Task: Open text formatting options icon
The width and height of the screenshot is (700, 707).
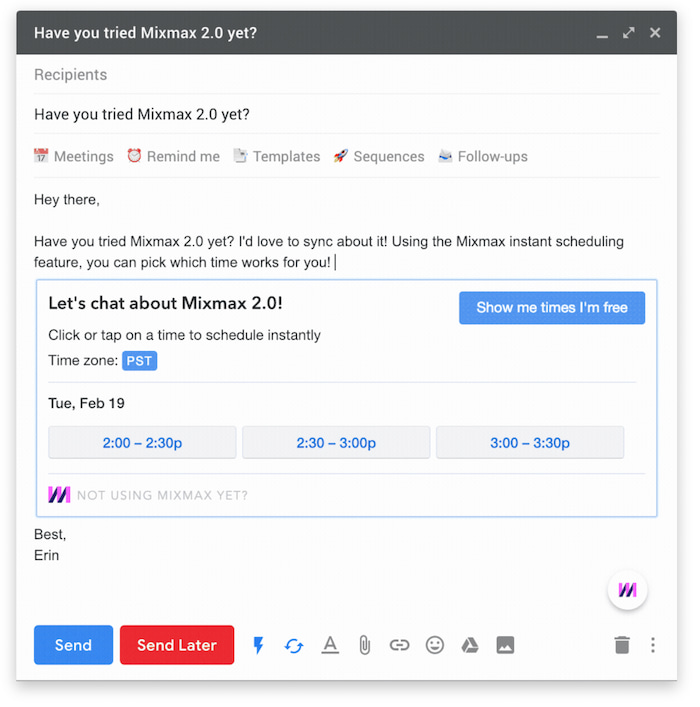Action: (x=330, y=646)
